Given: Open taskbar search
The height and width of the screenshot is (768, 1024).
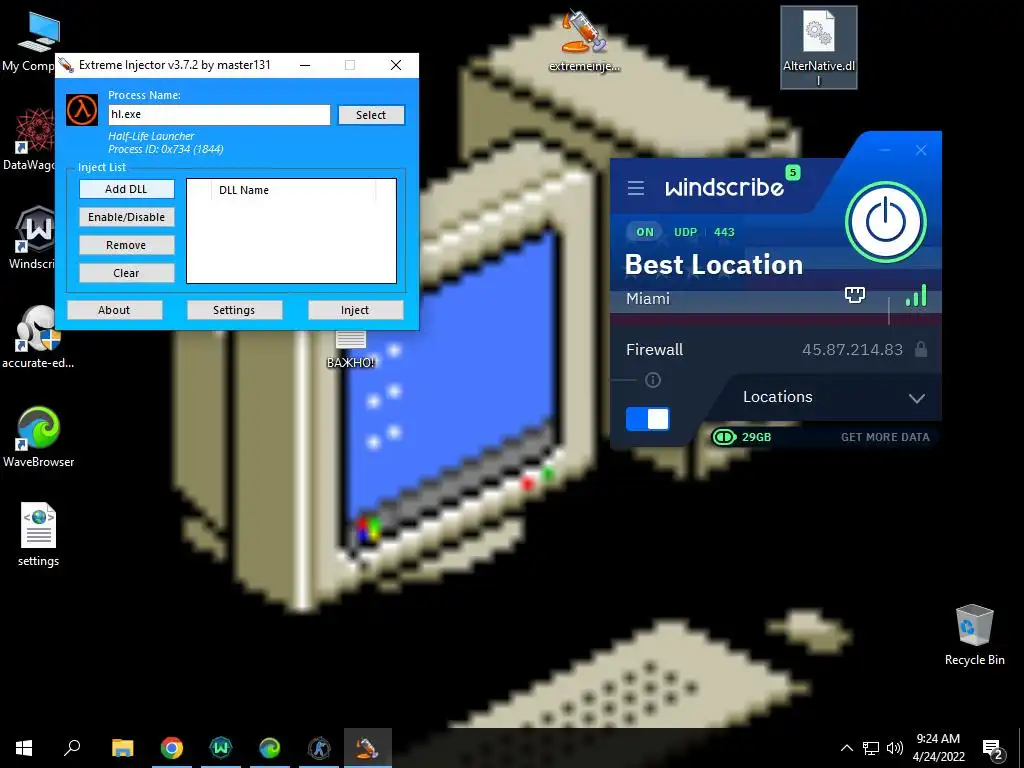Looking at the screenshot, I should point(72,748).
